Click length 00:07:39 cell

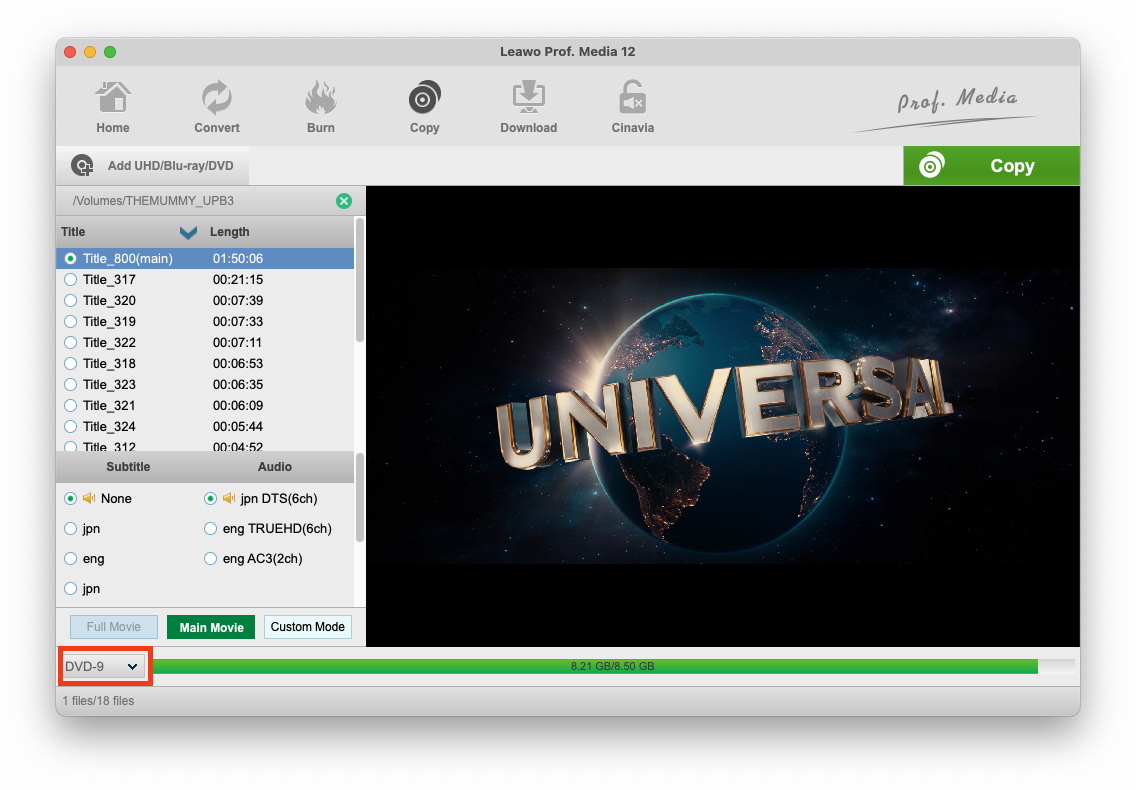238,301
